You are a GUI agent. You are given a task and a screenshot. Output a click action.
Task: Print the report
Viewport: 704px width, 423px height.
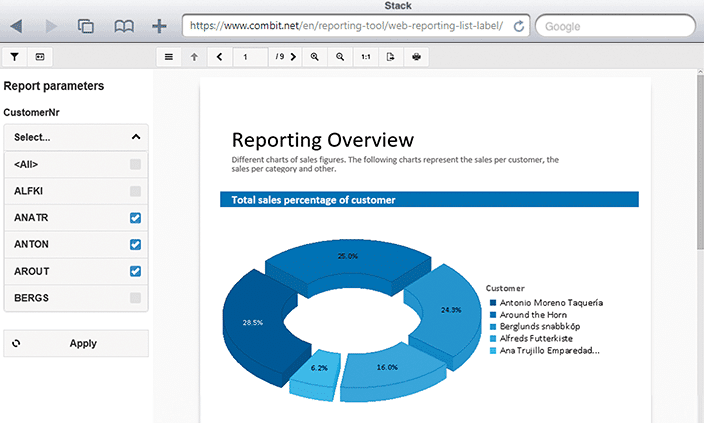416,57
